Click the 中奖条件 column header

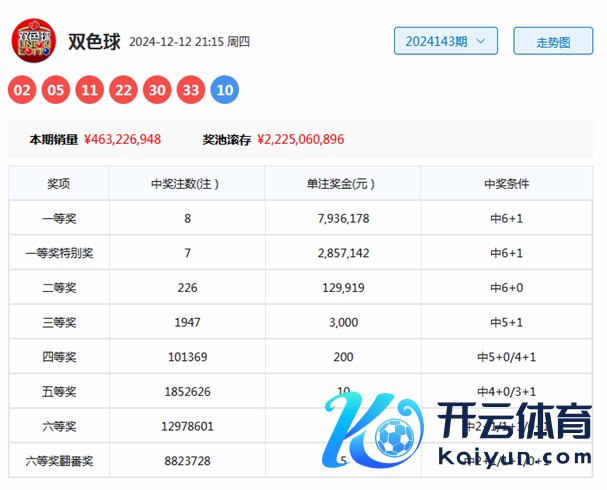(506, 184)
